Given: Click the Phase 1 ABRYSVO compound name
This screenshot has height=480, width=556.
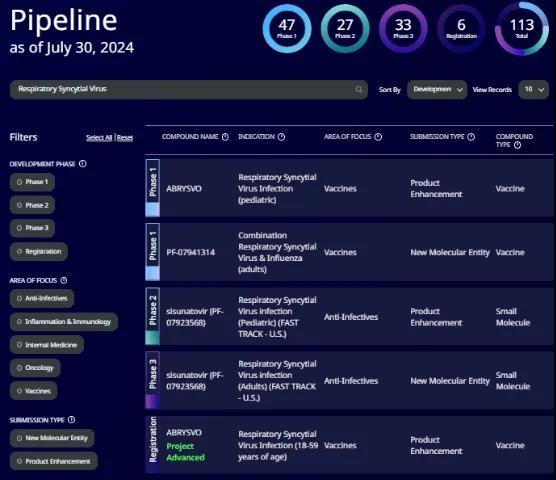Looking at the screenshot, I should pyautogui.click(x=184, y=189).
